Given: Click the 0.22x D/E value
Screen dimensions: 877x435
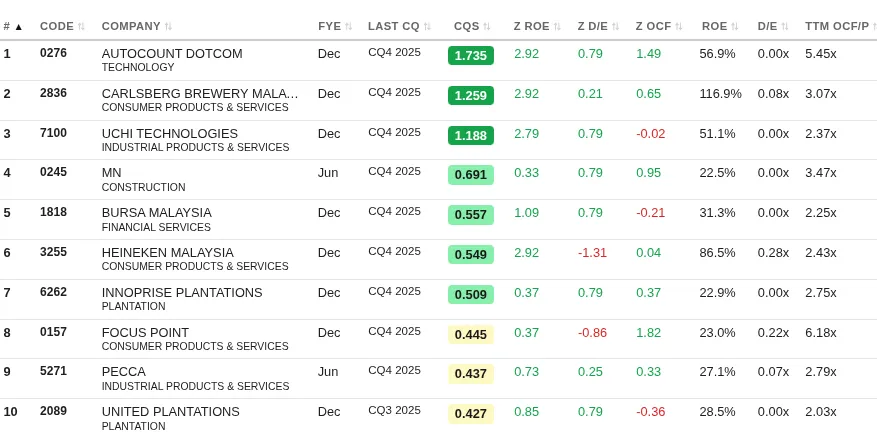Looking at the screenshot, I should (x=773, y=333).
